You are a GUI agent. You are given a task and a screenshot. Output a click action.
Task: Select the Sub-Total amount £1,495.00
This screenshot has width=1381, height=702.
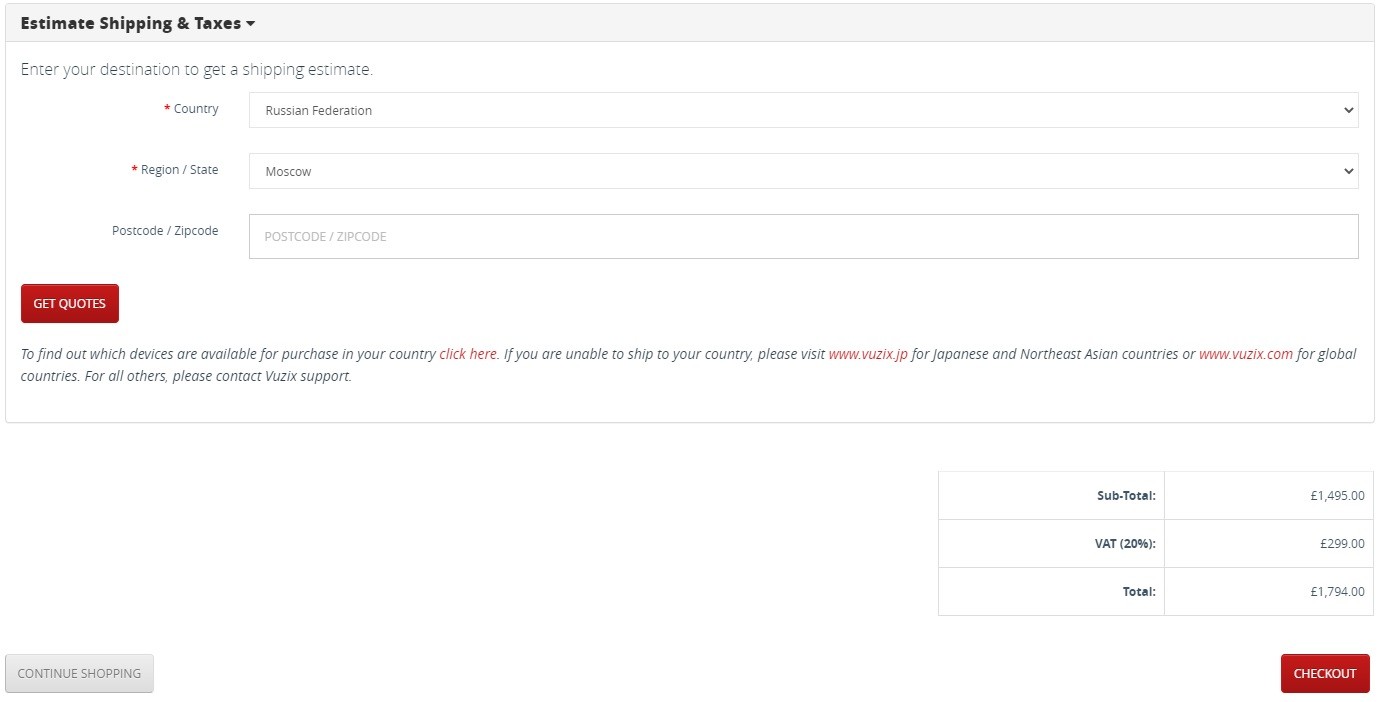(1336, 495)
